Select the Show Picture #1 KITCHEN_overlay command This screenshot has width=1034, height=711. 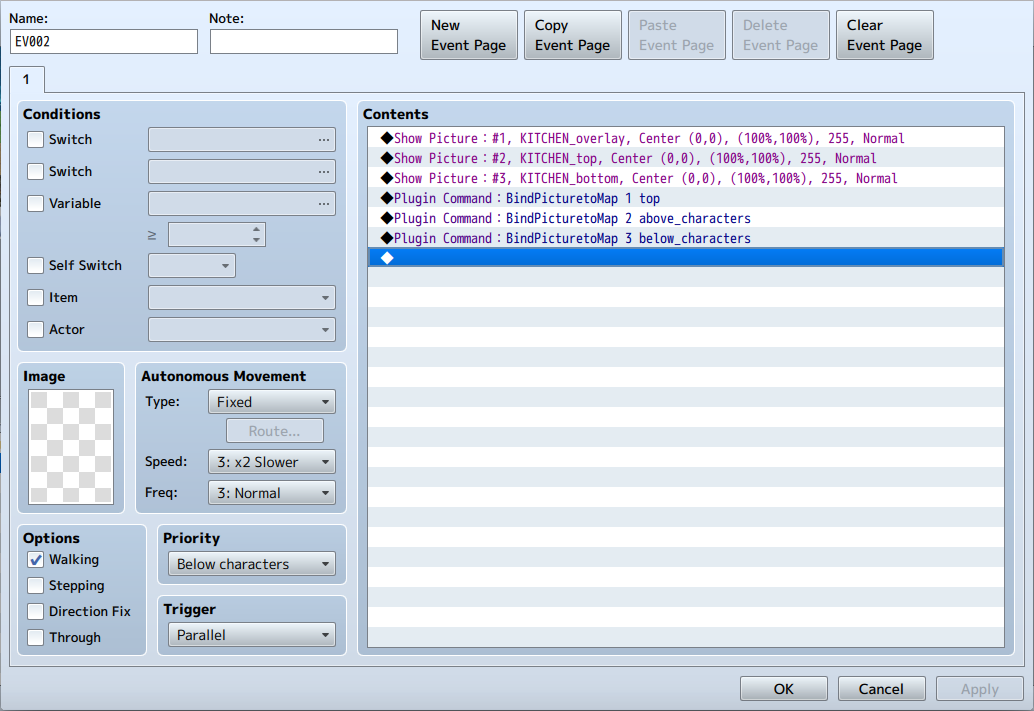(686, 139)
